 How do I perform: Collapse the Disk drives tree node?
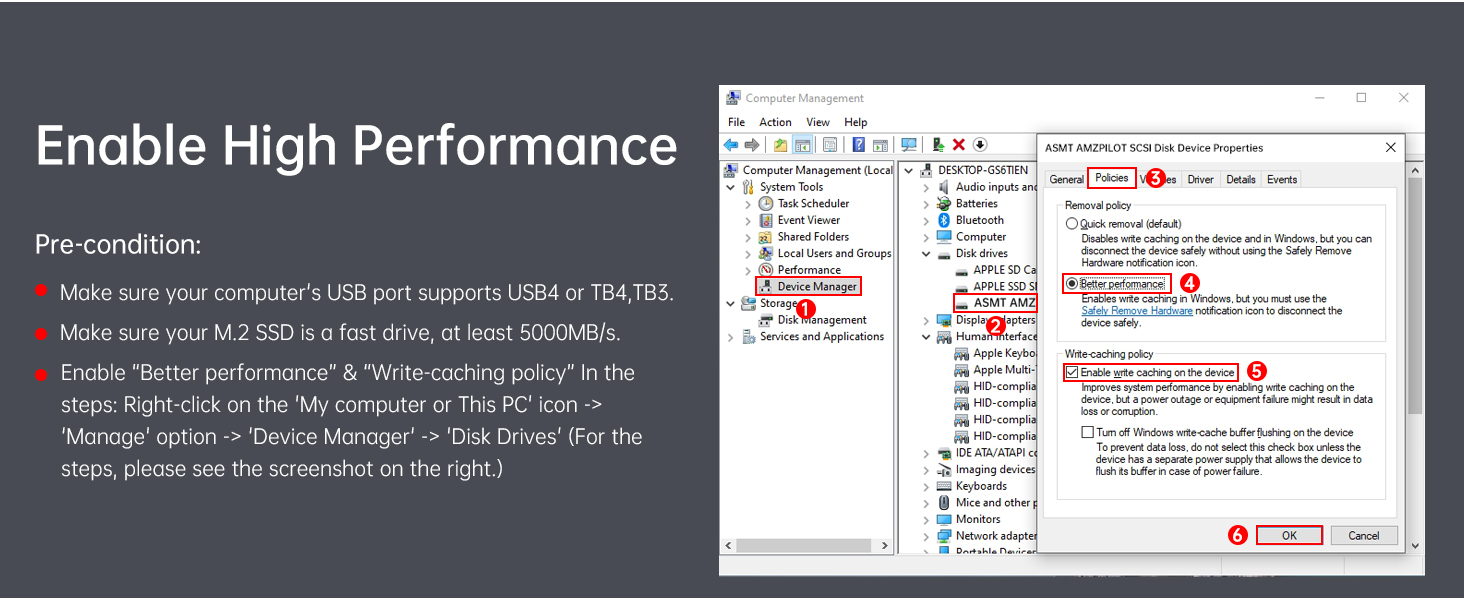coord(926,254)
